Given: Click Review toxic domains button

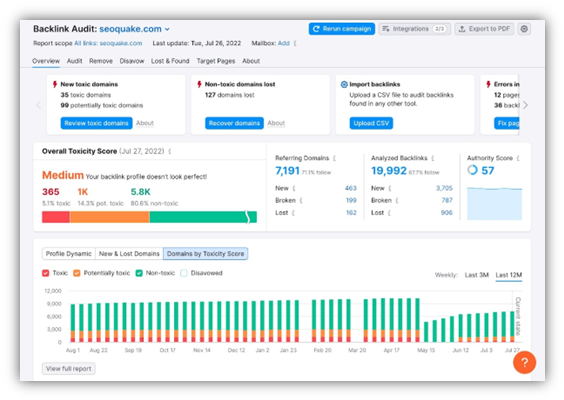Looking at the screenshot, I should pos(96,123).
